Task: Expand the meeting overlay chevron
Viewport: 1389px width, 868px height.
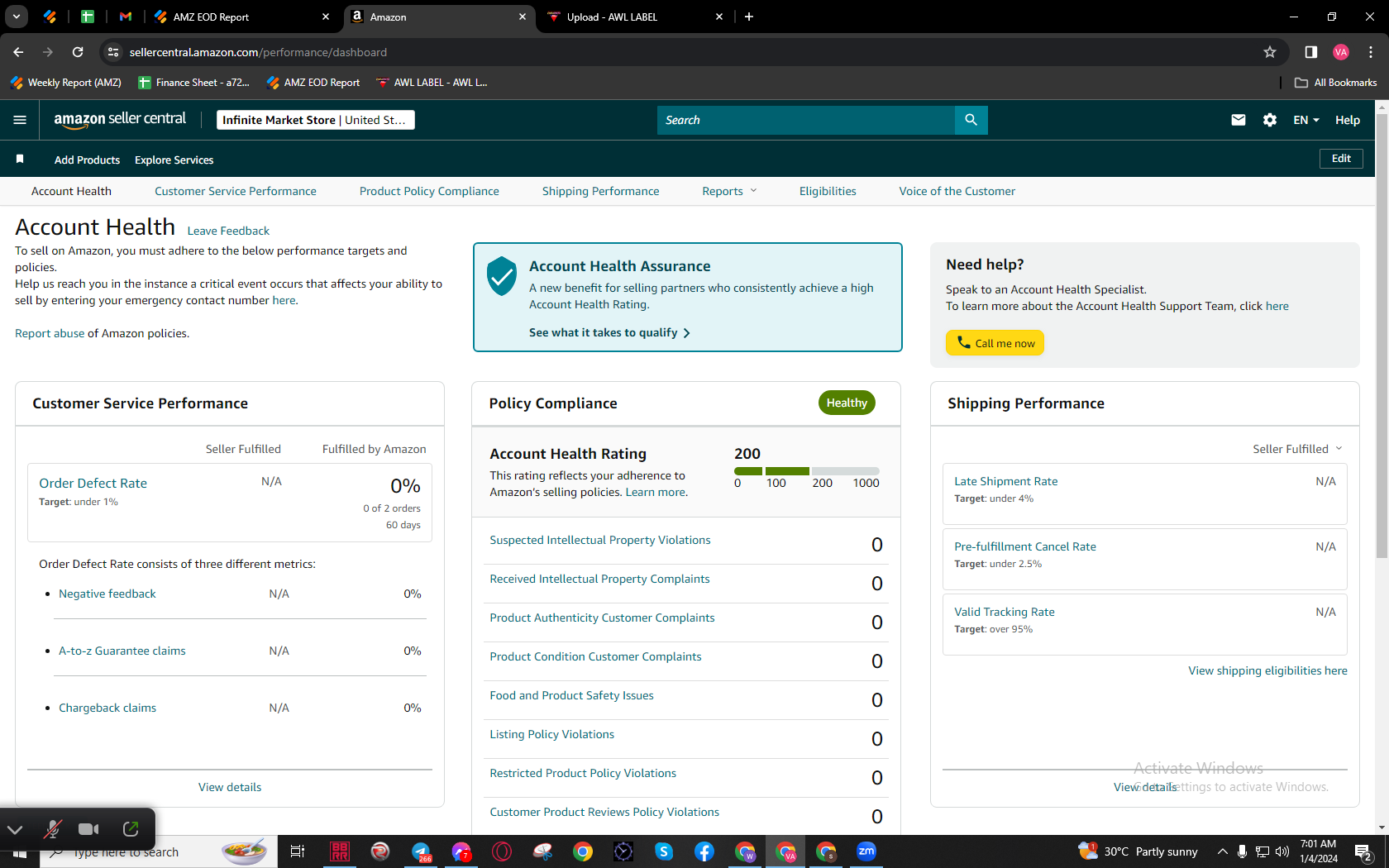Action: (x=16, y=828)
